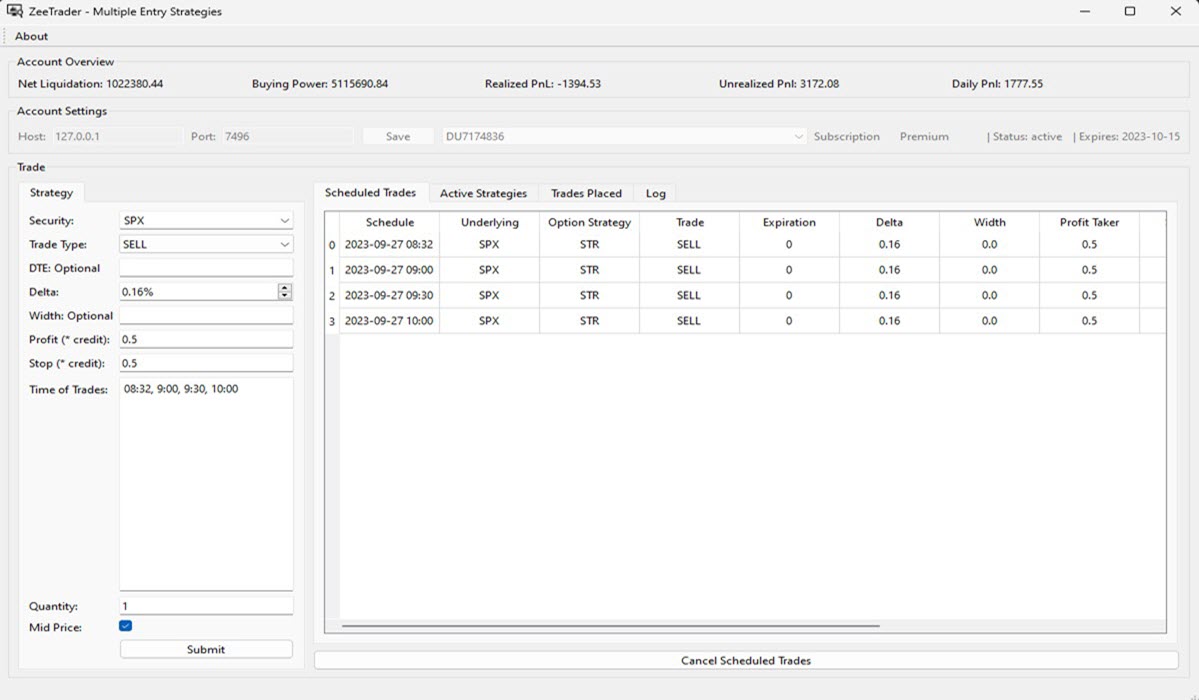Expand the Trade Type dropdown showing SELL

point(205,244)
